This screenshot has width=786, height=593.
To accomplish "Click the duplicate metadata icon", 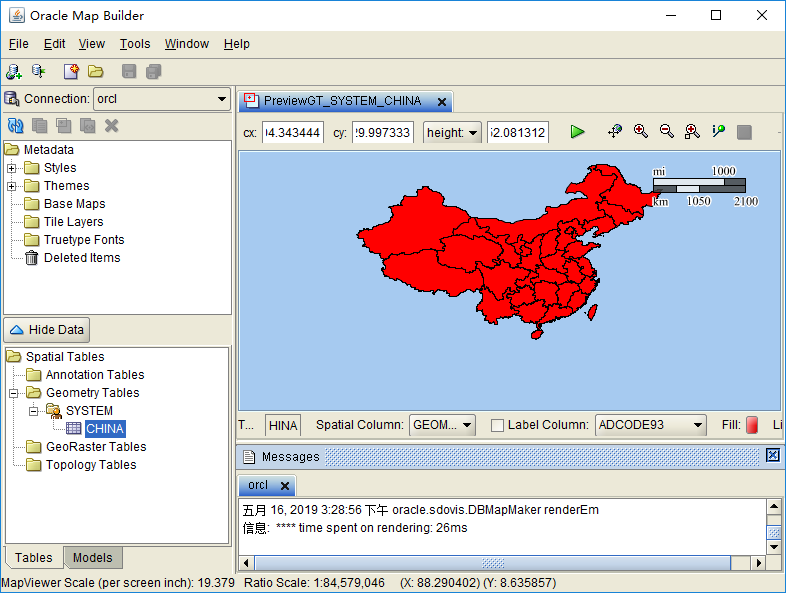I will [88, 126].
